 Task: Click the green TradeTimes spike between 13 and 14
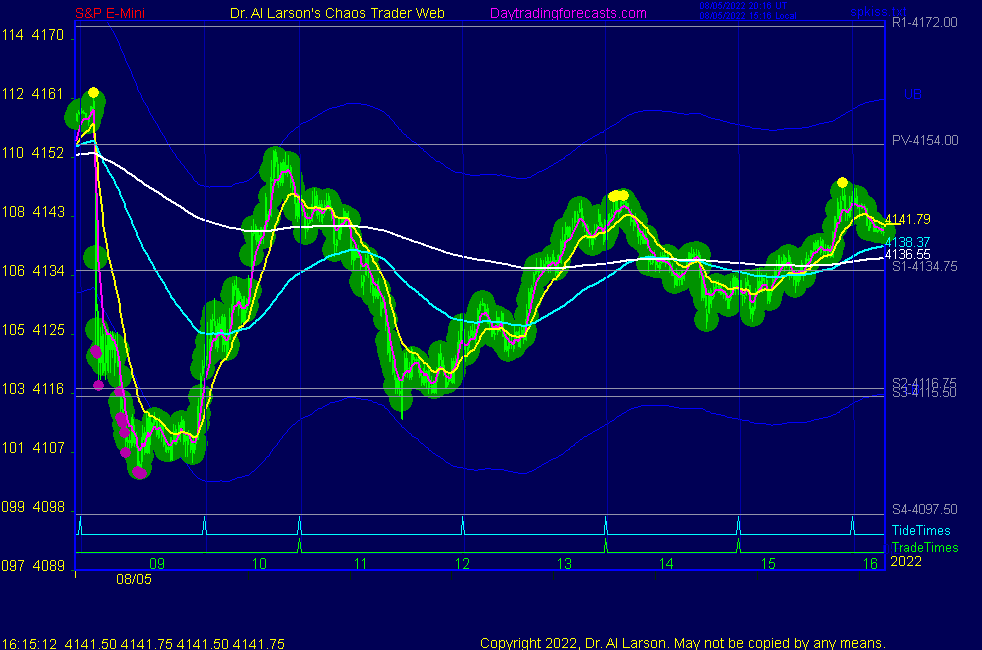(x=606, y=545)
